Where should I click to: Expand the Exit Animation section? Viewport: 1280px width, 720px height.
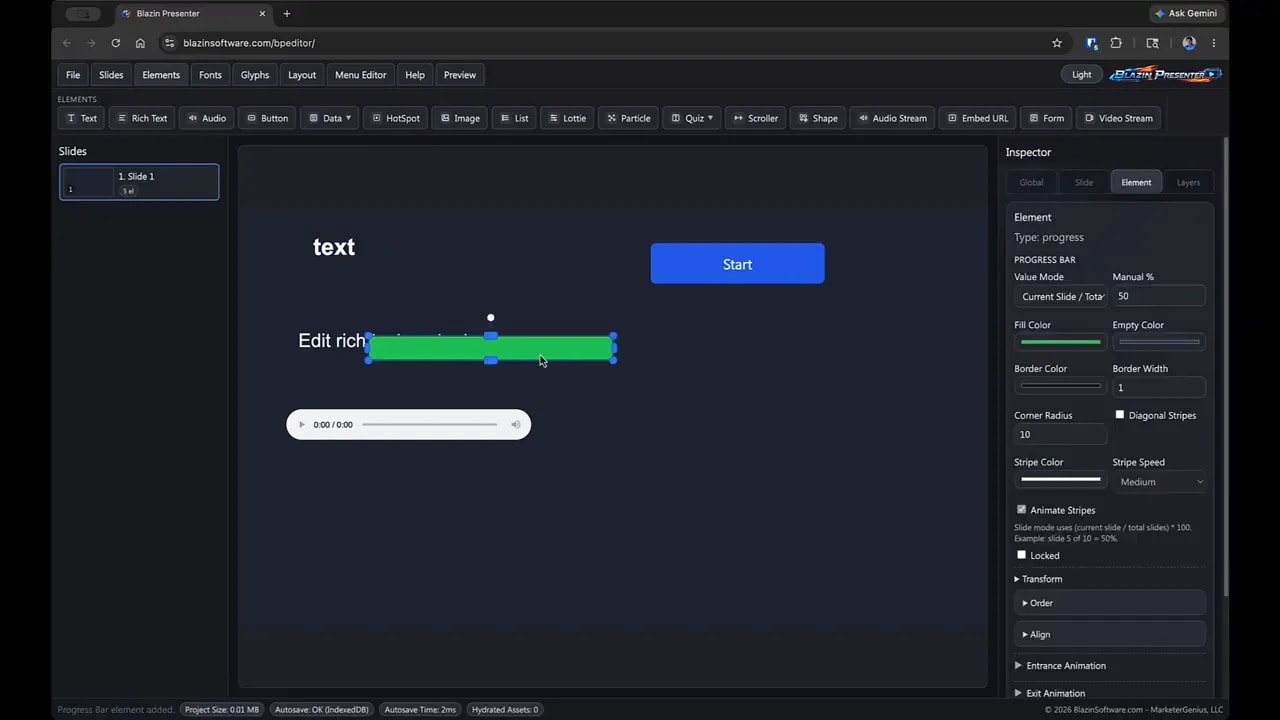tap(1050, 693)
